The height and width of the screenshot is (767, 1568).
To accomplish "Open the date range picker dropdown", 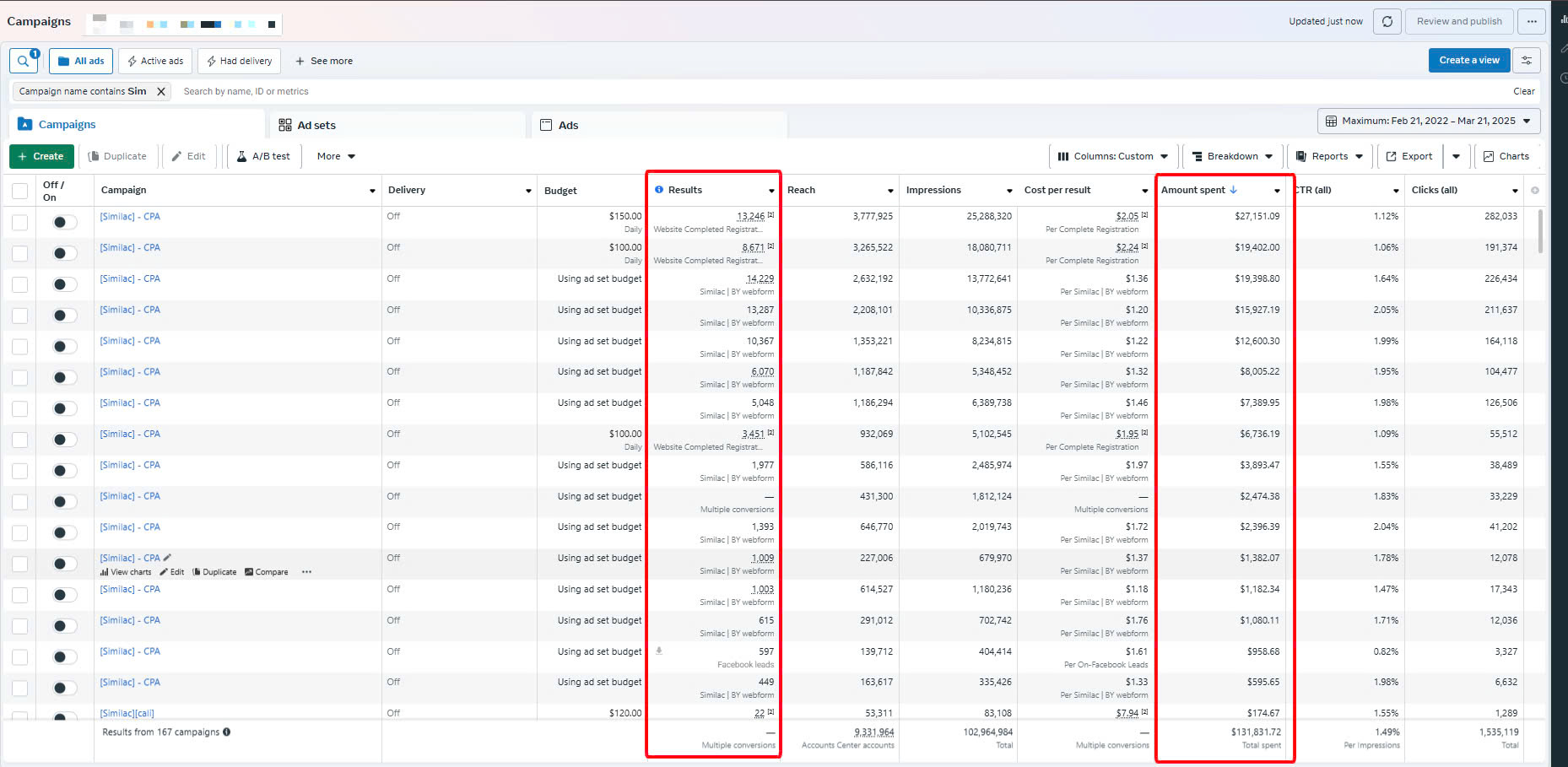I will coord(1429,121).
